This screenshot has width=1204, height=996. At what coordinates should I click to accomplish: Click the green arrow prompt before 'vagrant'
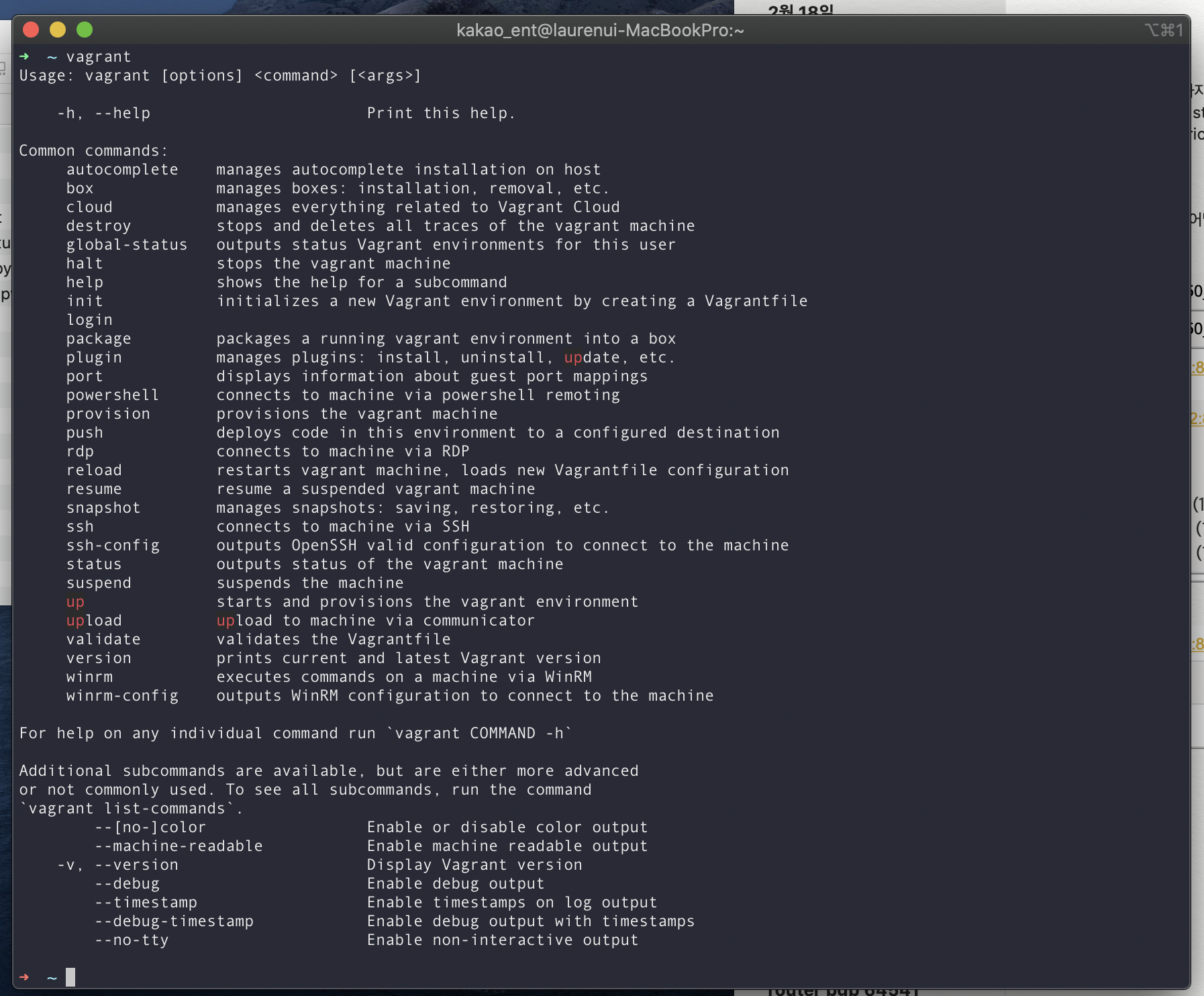[24, 56]
